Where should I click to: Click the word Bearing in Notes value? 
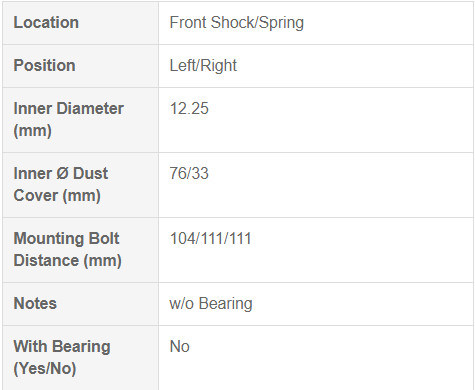226,304
